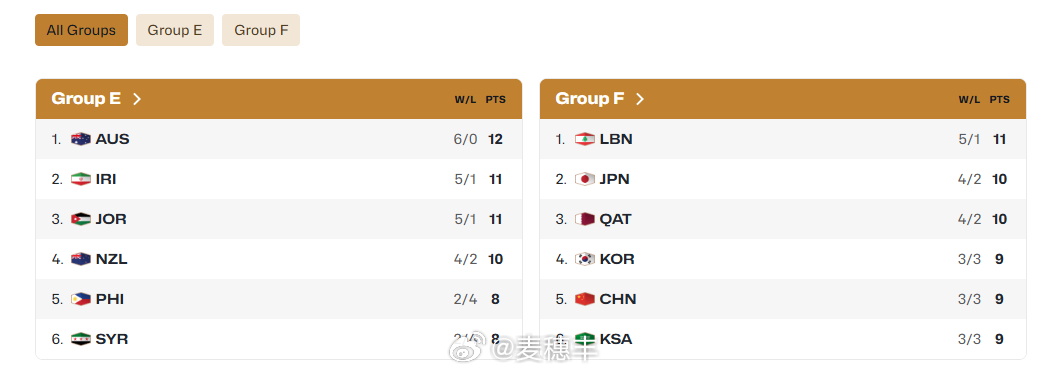The width and height of the screenshot is (1051, 373).
Task: Select the SYR team row
Action: [279, 339]
